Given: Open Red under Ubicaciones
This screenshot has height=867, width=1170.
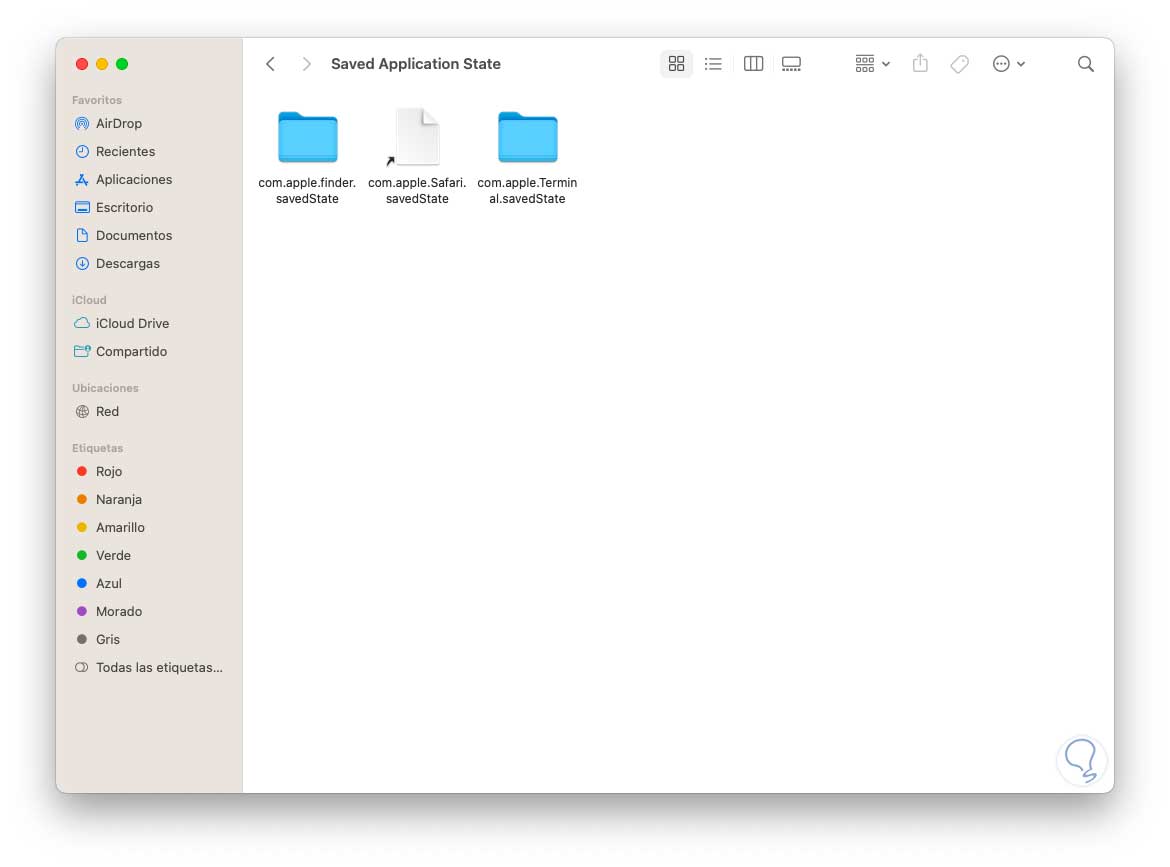Looking at the screenshot, I should (149, 411).
